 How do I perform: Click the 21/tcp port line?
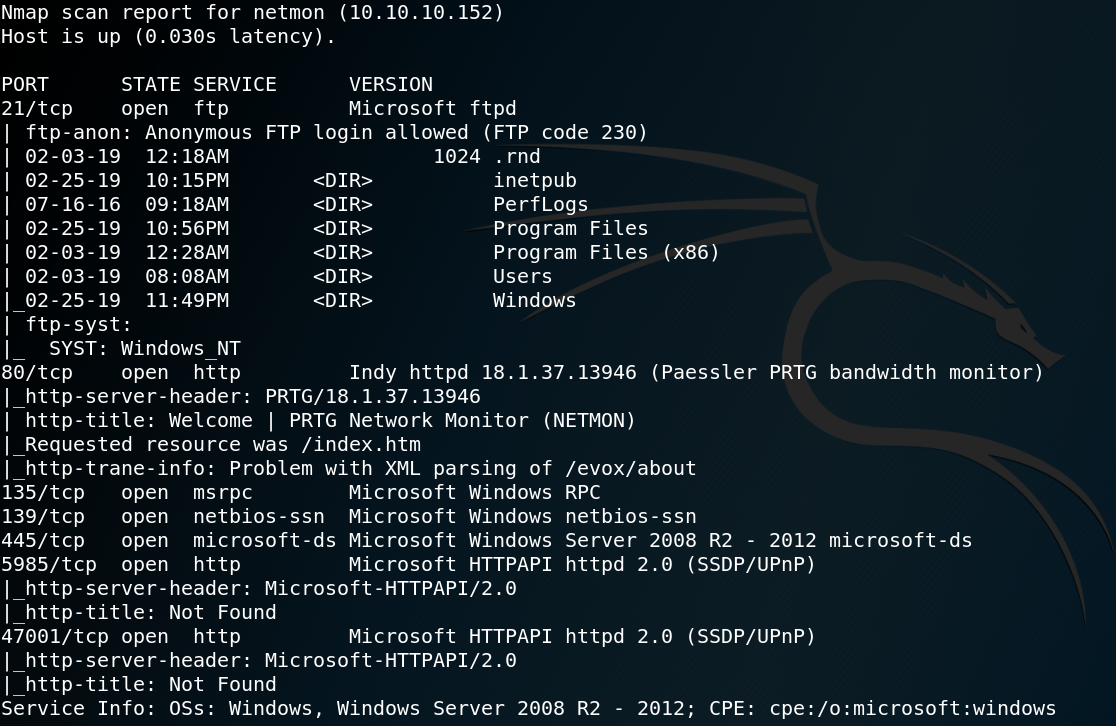(x=259, y=109)
